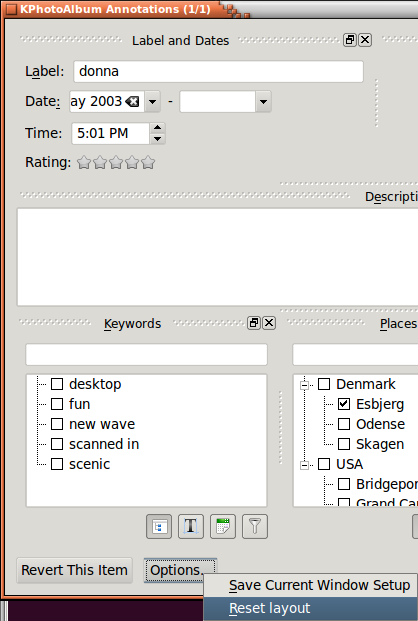
Task: Check the Bridgeport place checkbox
Action: click(344, 484)
